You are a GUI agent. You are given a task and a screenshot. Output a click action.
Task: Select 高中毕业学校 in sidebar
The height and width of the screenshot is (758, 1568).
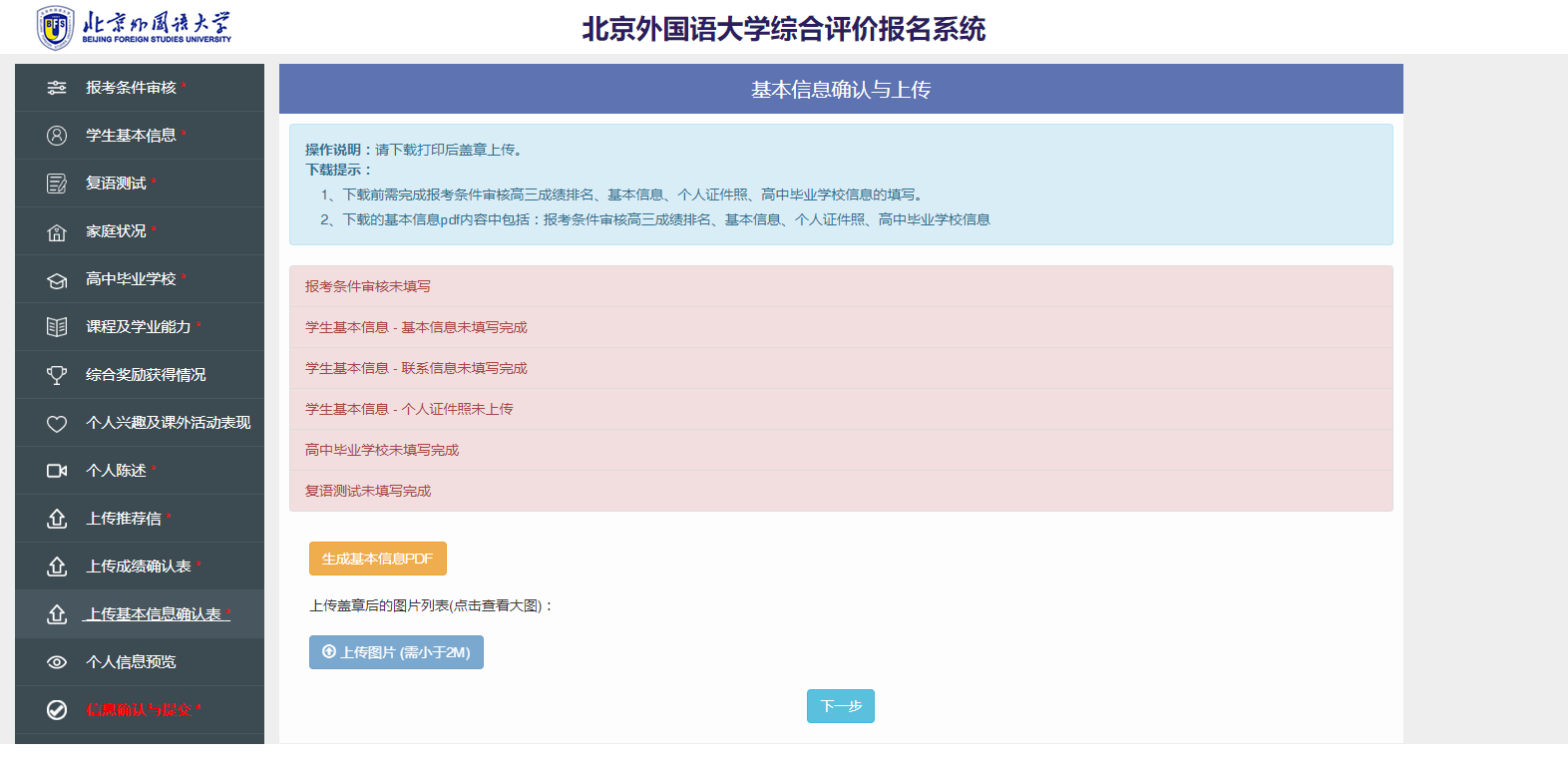coord(140,279)
